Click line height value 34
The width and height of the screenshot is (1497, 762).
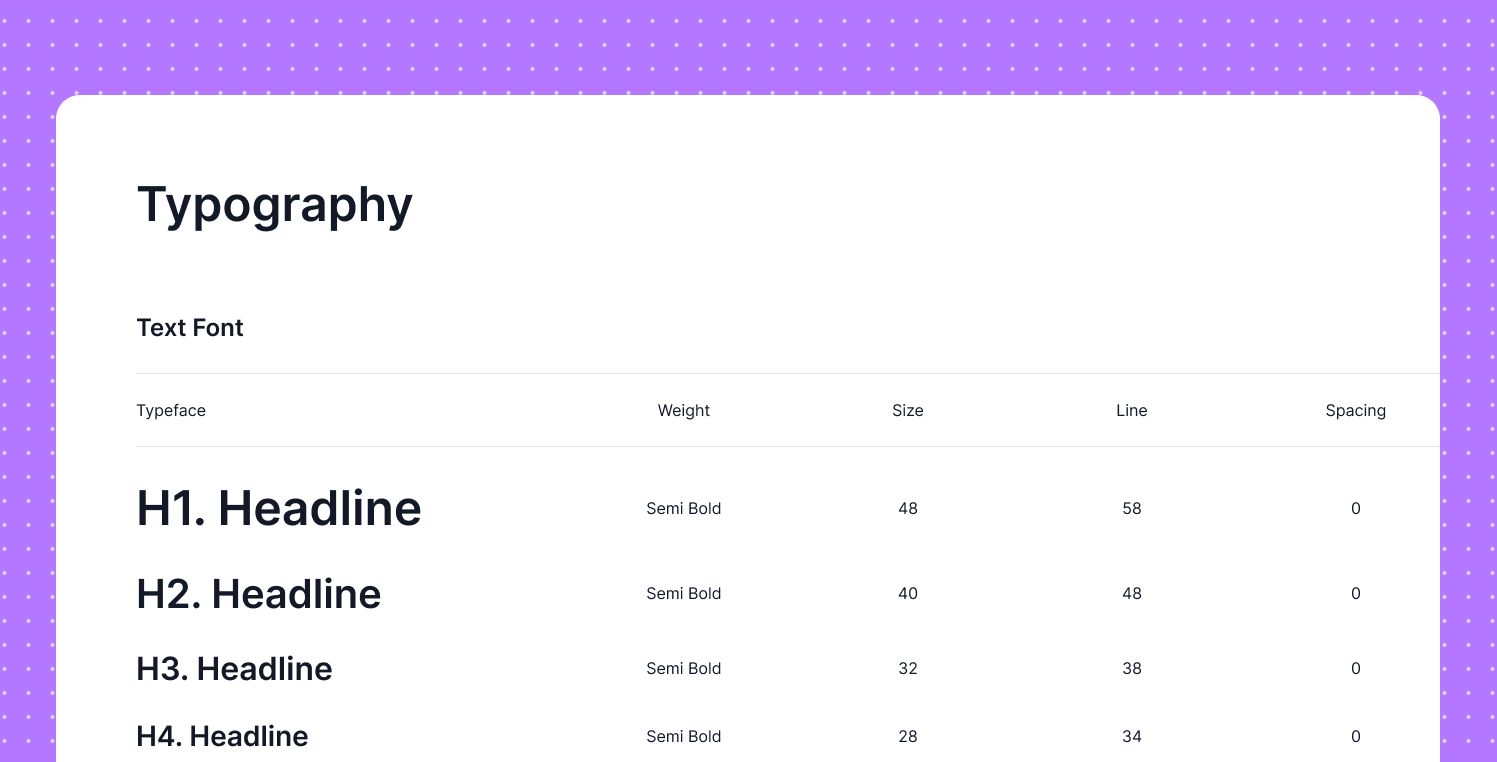tap(1132, 736)
